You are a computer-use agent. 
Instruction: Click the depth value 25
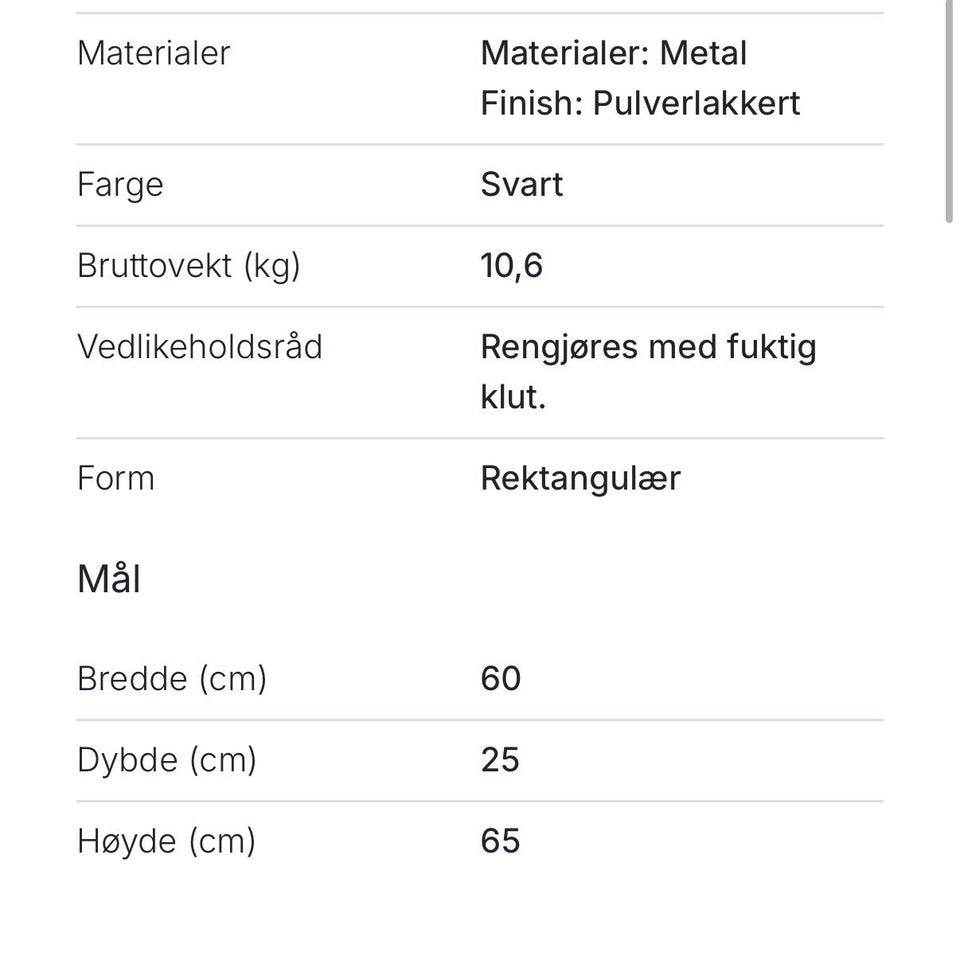click(x=500, y=760)
